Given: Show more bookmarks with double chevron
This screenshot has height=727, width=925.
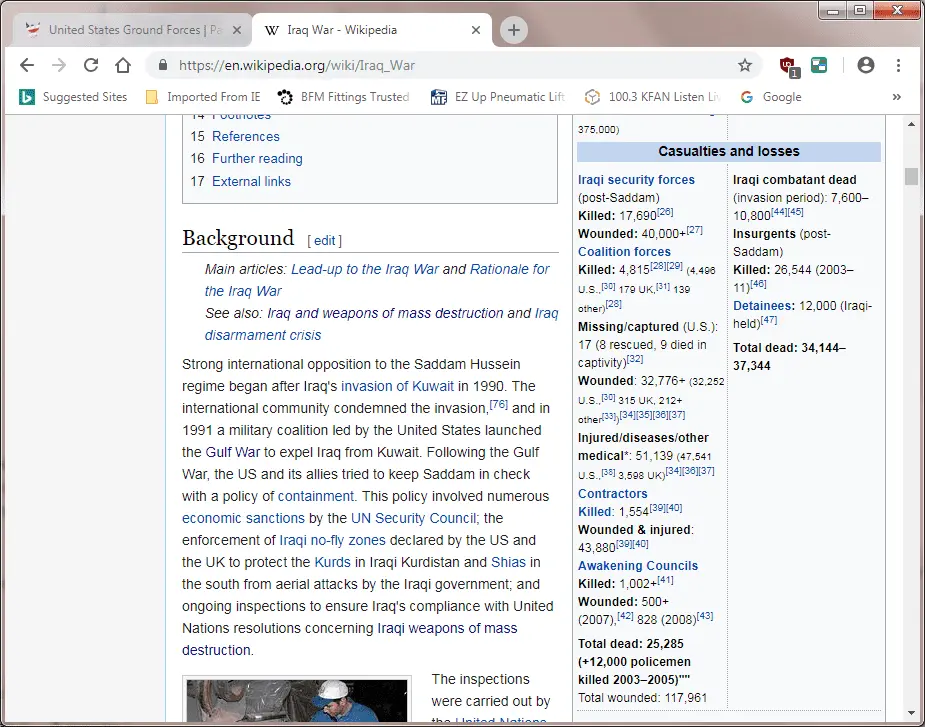Looking at the screenshot, I should click(897, 97).
